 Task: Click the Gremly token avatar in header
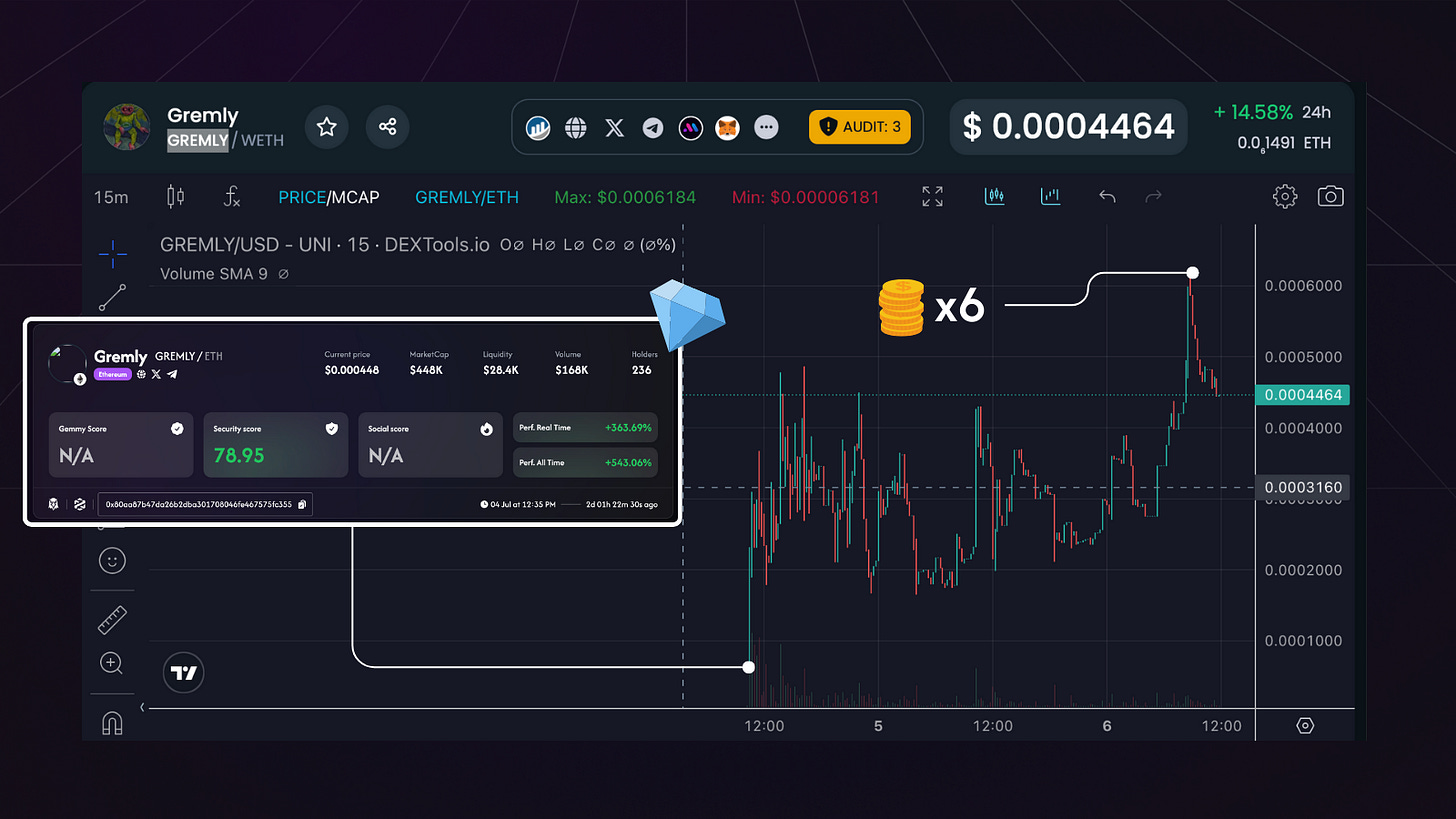coord(127,127)
